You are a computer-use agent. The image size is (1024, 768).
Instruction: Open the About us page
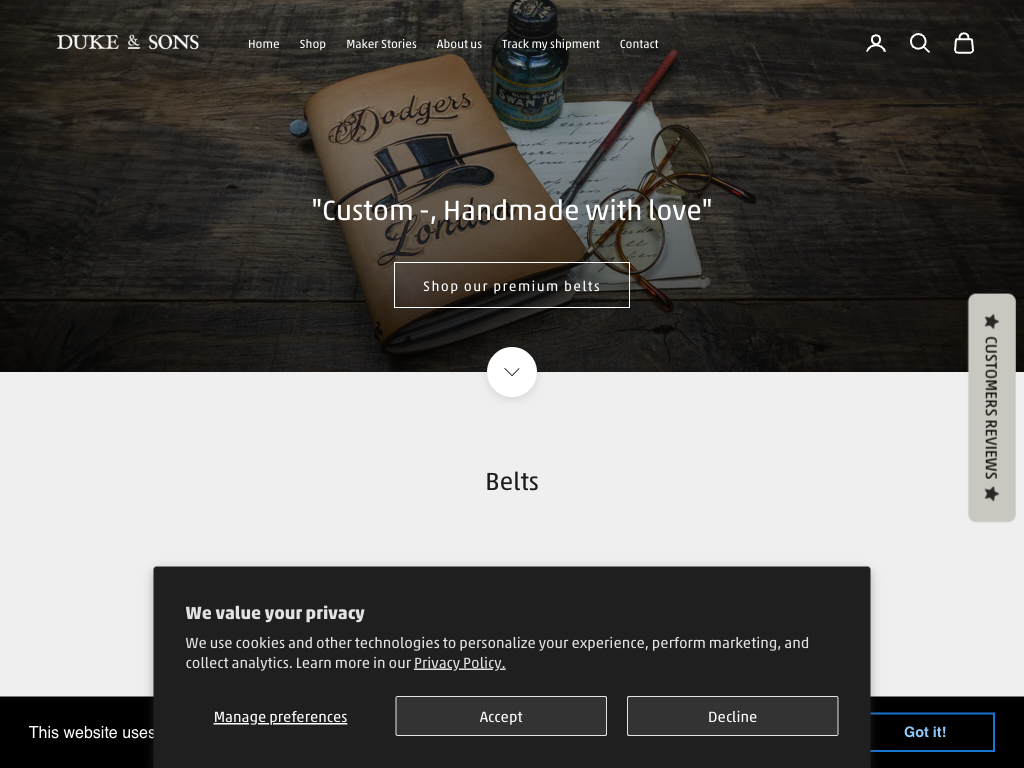[x=459, y=44]
